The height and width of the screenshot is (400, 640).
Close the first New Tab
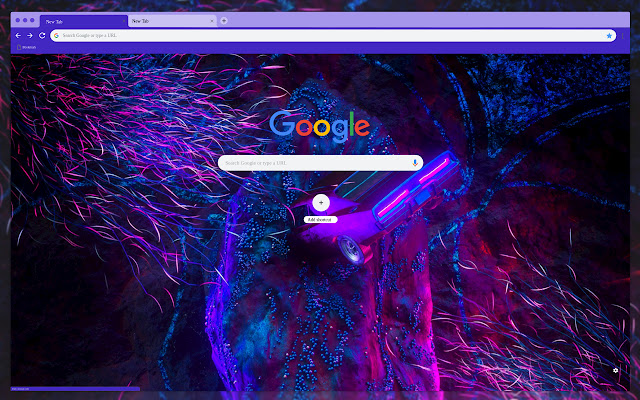point(124,21)
